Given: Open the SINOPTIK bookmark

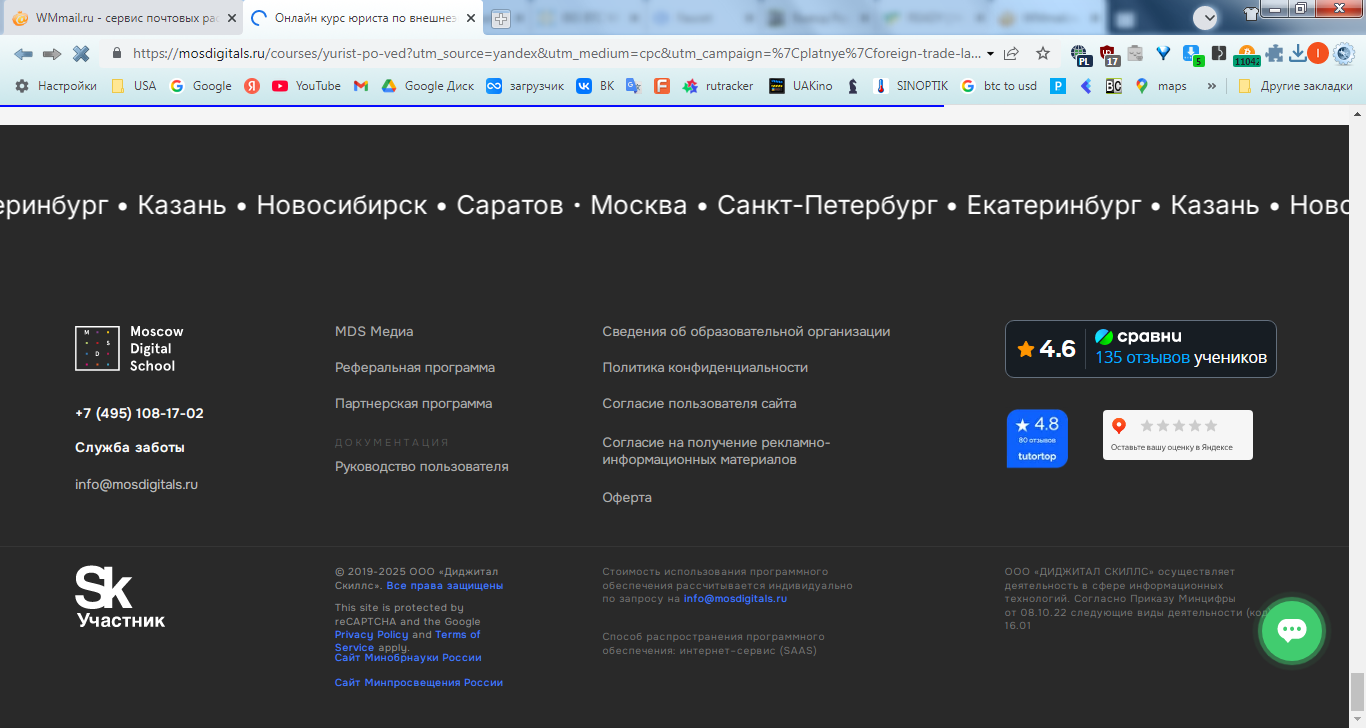Looking at the screenshot, I should [911, 86].
